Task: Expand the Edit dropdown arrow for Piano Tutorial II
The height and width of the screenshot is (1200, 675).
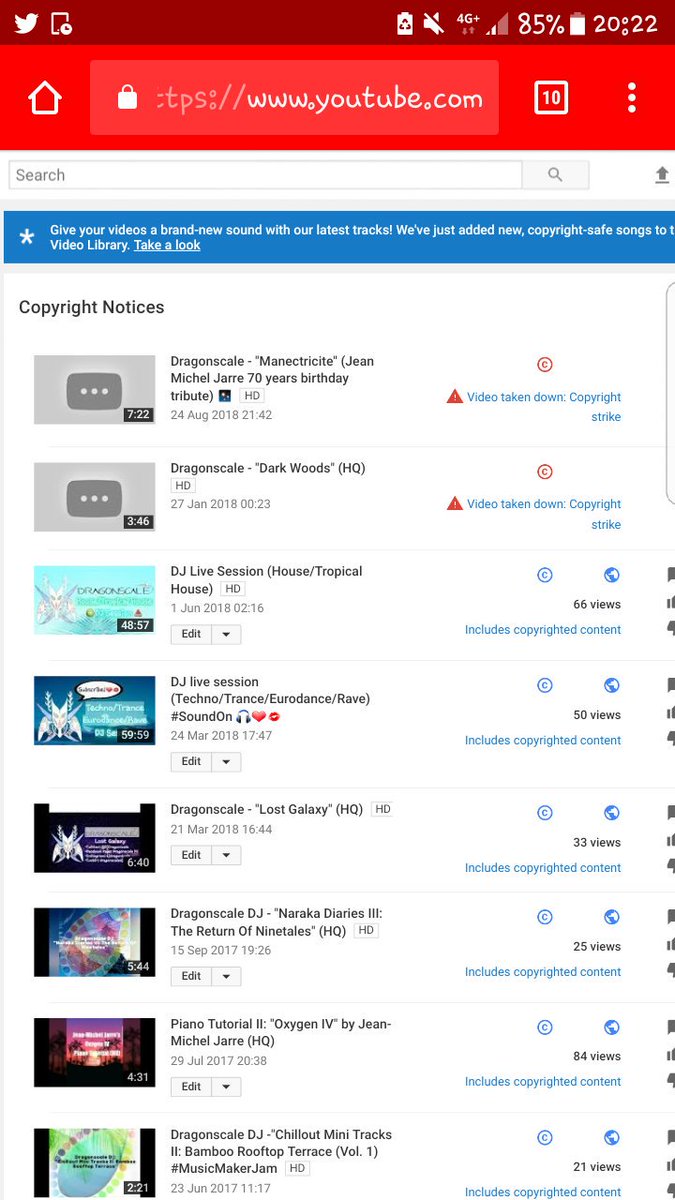Action: (x=226, y=1086)
